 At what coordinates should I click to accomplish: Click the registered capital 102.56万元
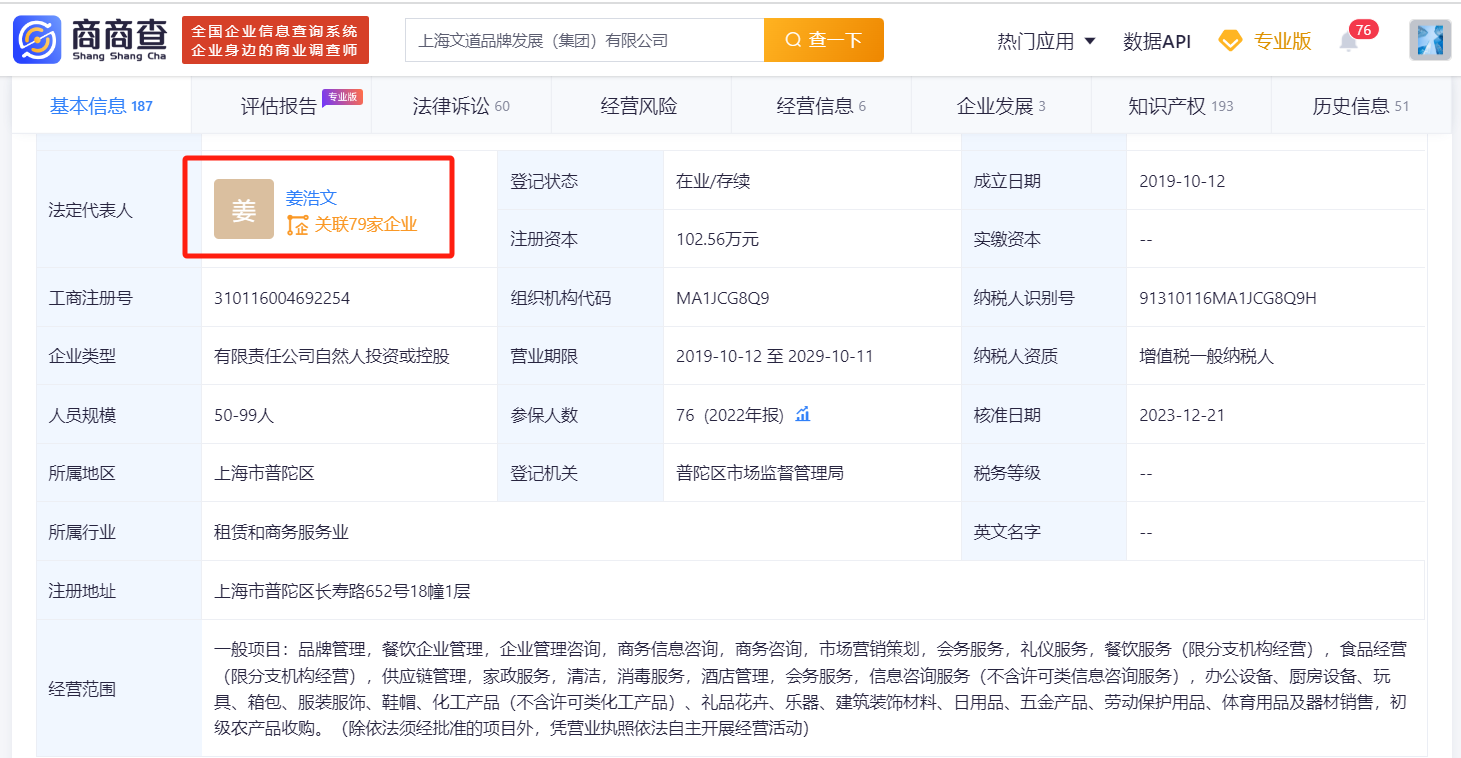[x=717, y=239]
